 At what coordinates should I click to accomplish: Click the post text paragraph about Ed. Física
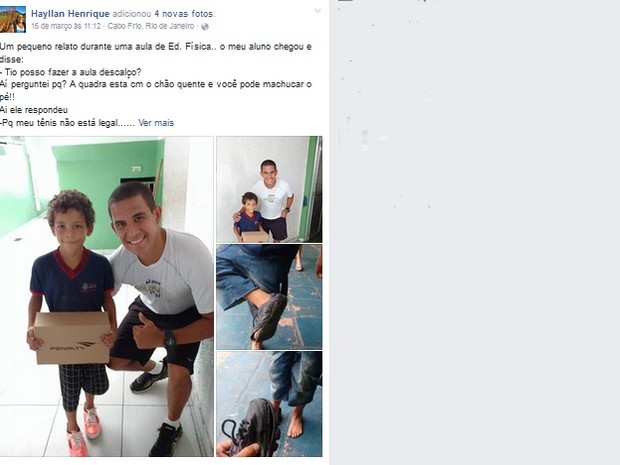pyautogui.click(x=156, y=85)
